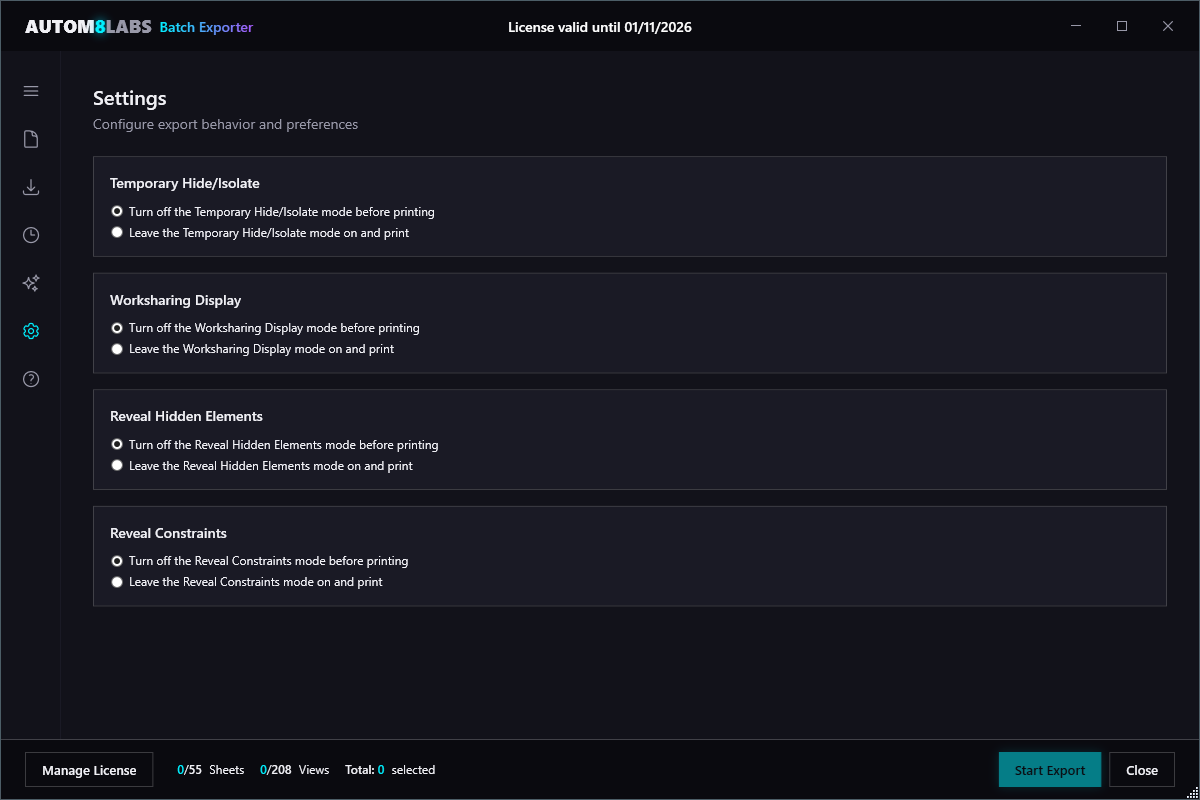Select turn off Reveal Hidden Elements mode
The width and height of the screenshot is (1200, 800).
[117, 444]
